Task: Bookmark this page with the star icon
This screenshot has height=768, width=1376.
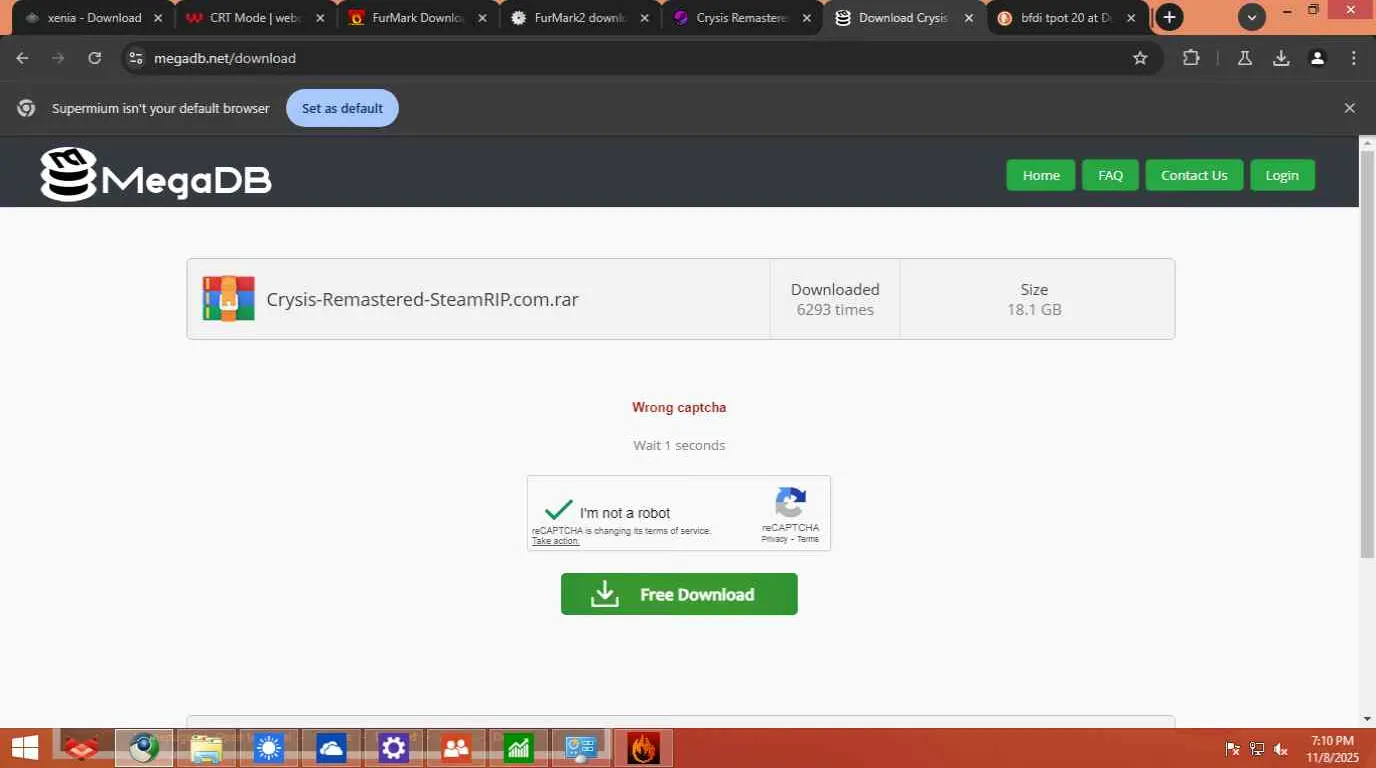Action: pyautogui.click(x=1140, y=58)
